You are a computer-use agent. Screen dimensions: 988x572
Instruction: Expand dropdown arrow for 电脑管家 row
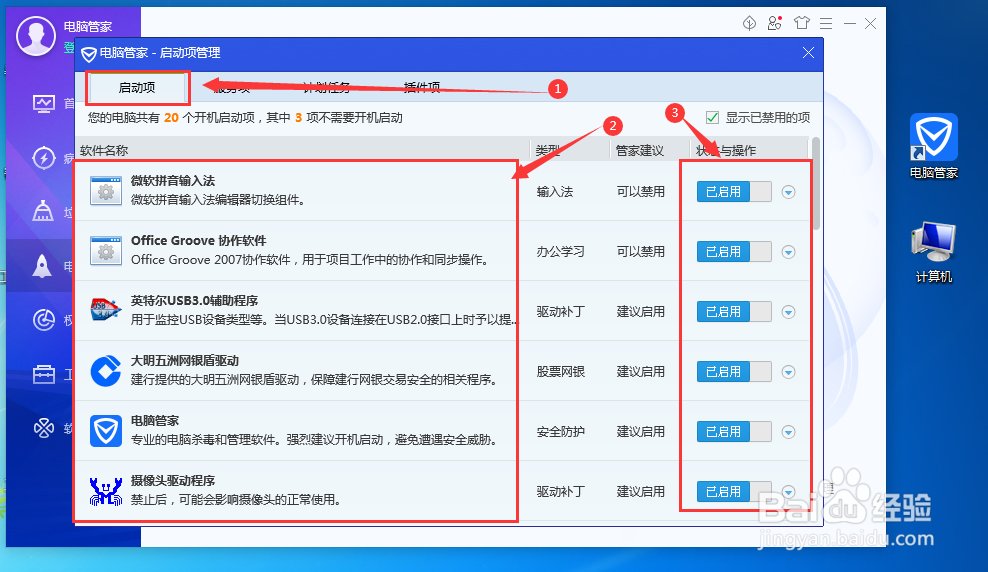point(788,432)
